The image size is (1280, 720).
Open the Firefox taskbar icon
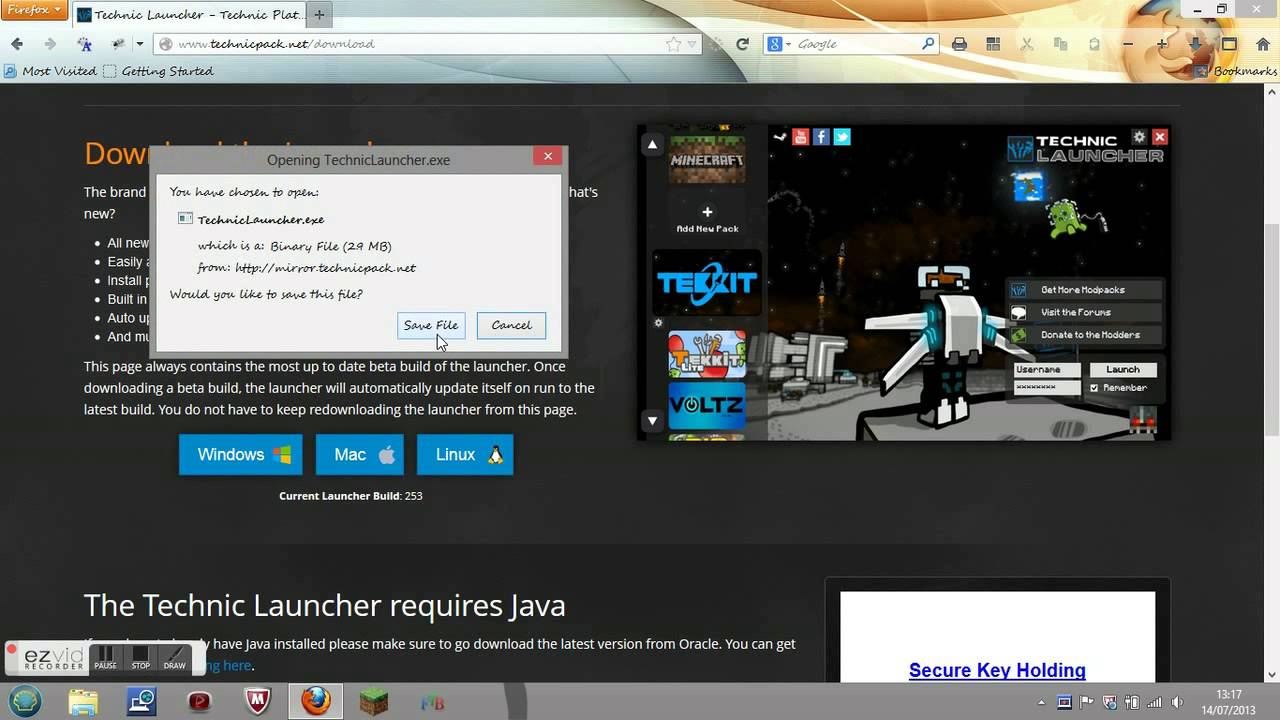(x=316, y=702)
